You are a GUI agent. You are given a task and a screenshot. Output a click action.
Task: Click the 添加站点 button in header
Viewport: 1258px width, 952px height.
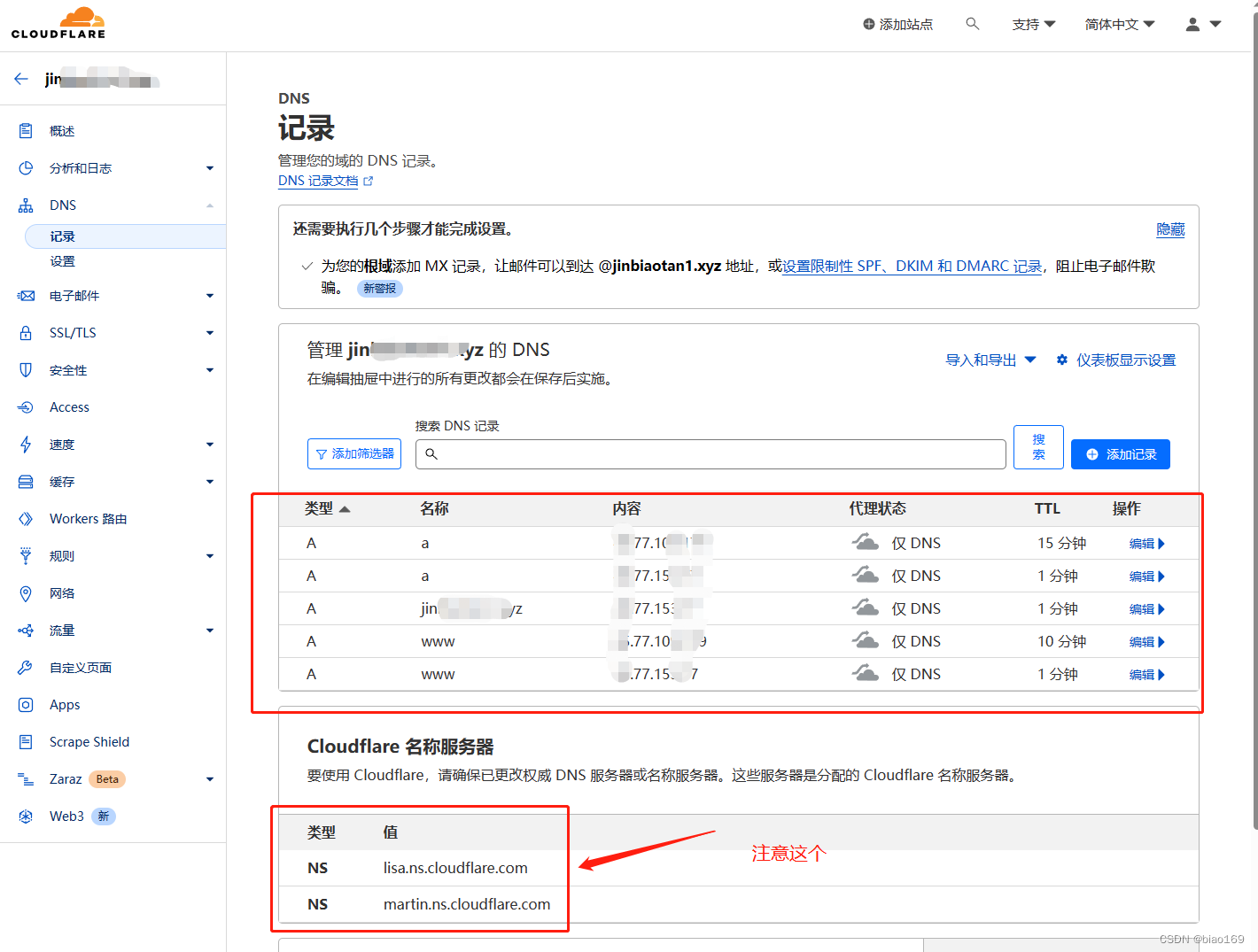897,25
